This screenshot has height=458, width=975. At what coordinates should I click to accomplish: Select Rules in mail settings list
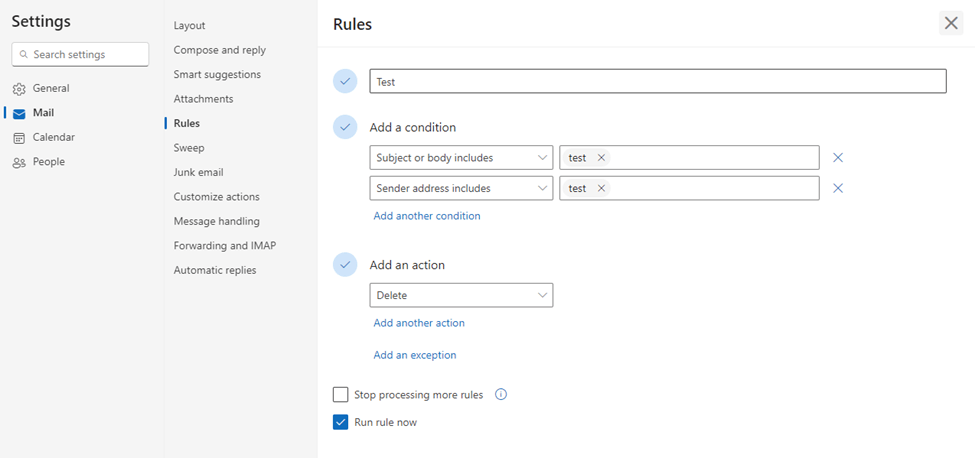(187, 123)
